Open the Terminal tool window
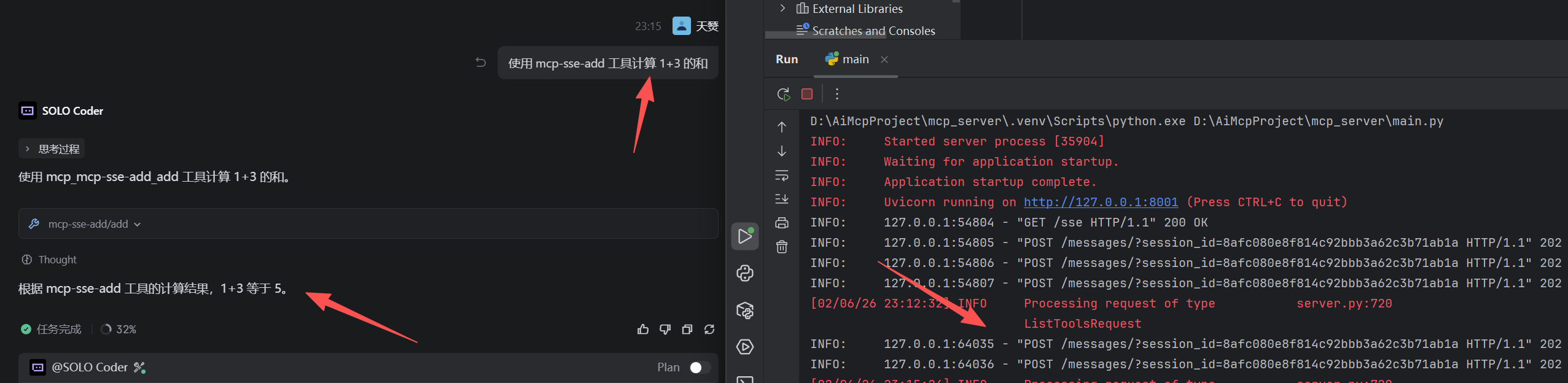The height and width of the screenshot is (383, 1568). (745, 379)
